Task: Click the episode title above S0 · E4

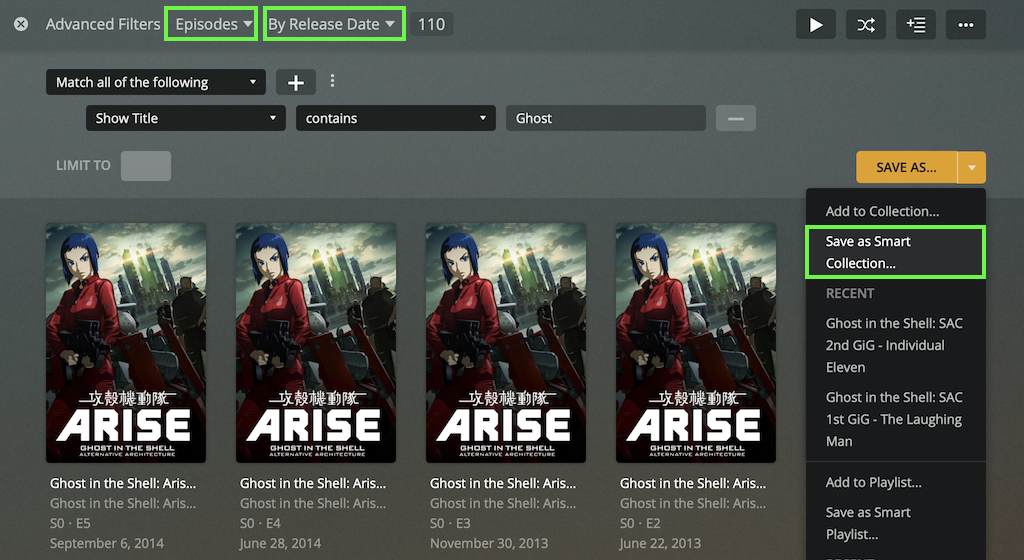Action: click(x=313, y=483)
